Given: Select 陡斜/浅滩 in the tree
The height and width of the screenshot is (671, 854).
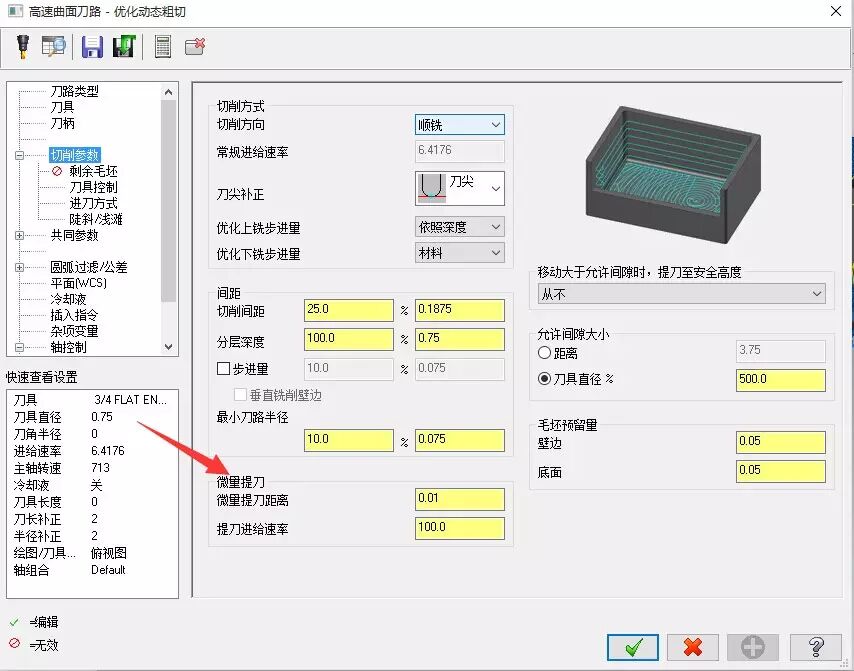Looking at the screenshot, I should [x=96, y=219].
